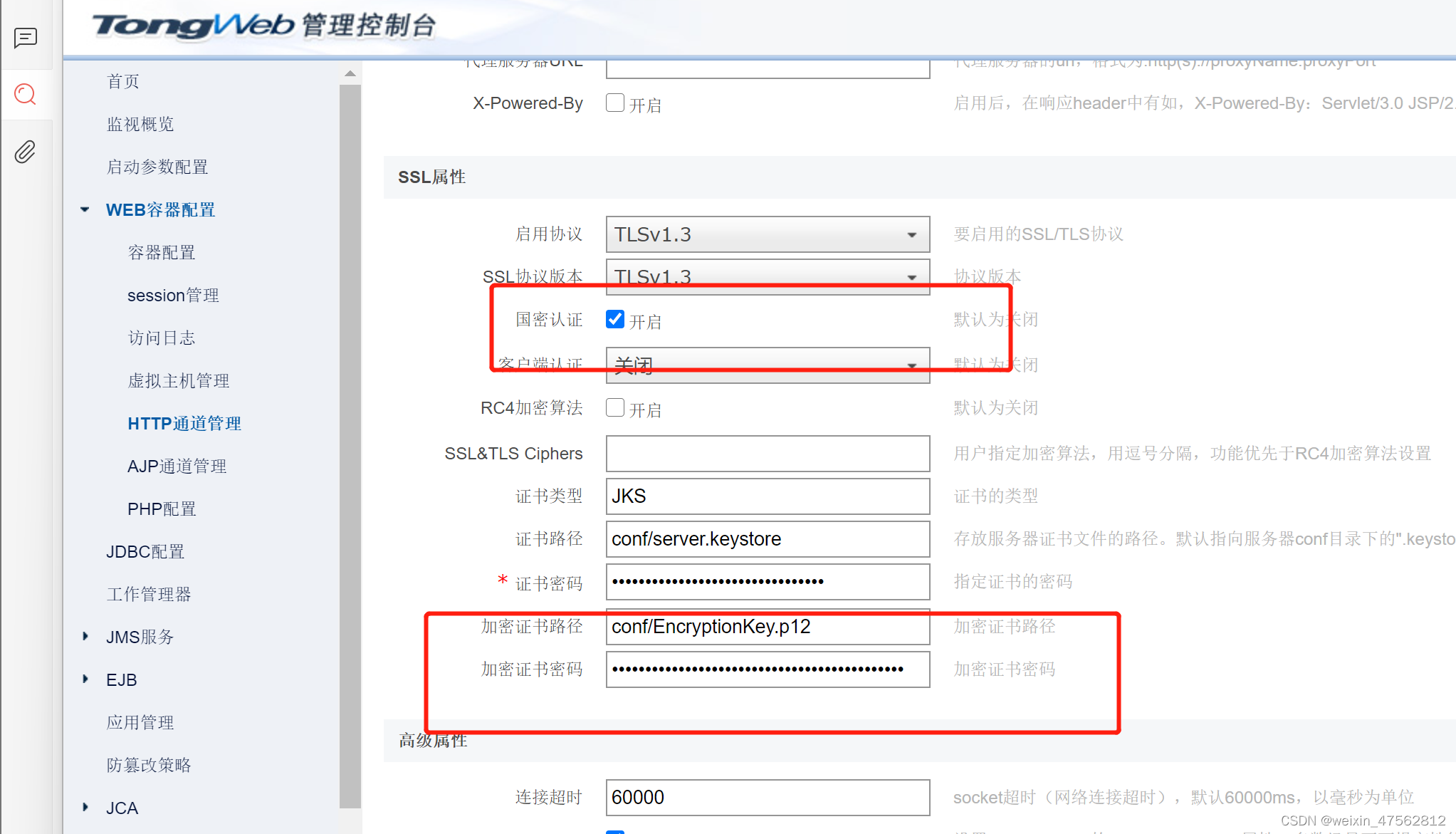Open session管理 in the sidebar

coord(173,295)
